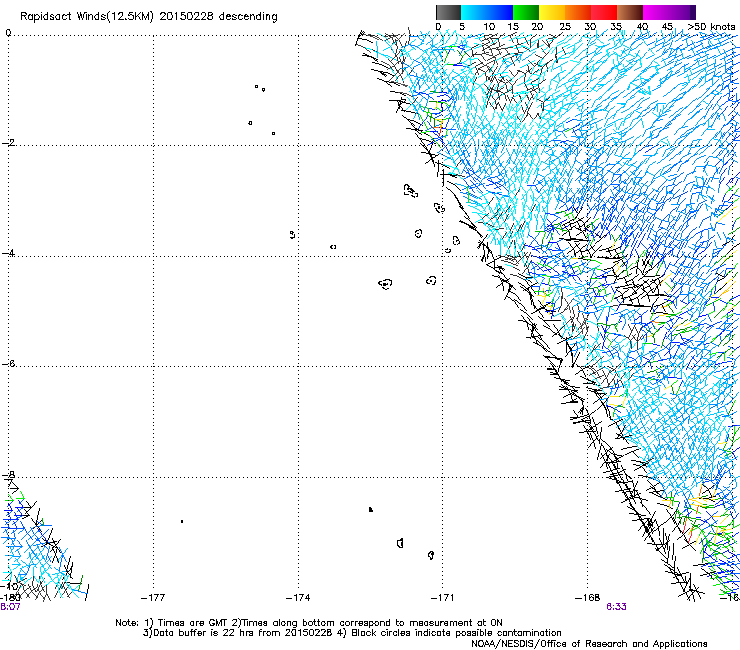The width and height of the screenshot is (740, 650).
Task: Click the purple time label '8:33'
Action: coord(616,607)
